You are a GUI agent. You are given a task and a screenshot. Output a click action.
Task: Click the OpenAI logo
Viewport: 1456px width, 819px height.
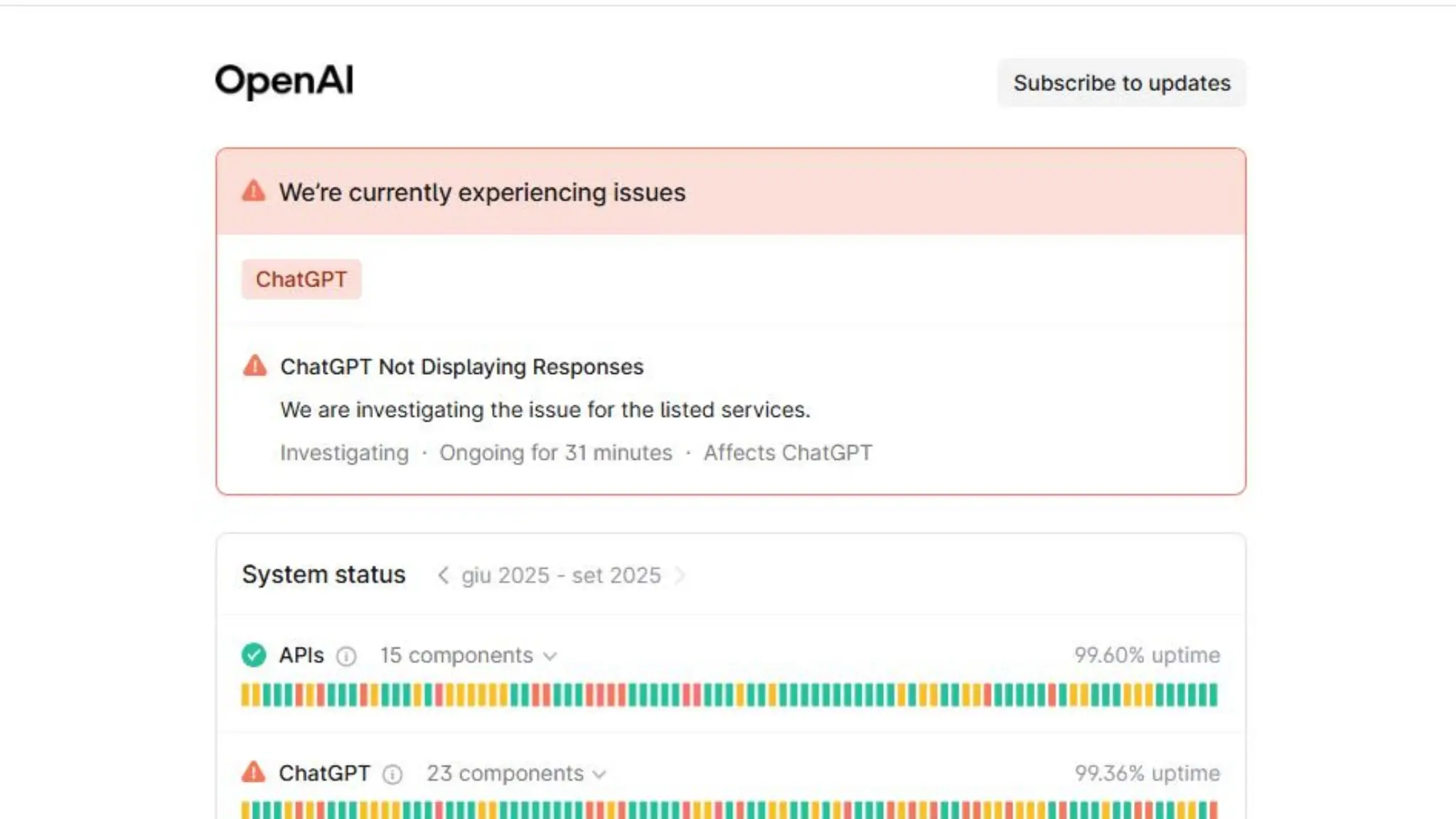[284, 81]
